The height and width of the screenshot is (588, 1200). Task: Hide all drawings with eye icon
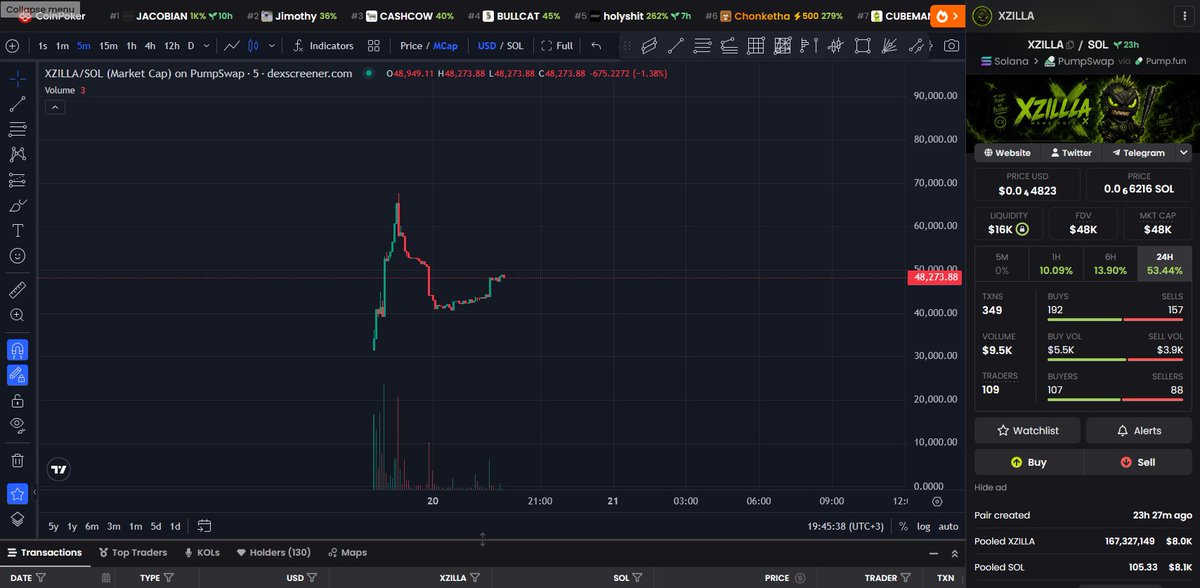17,425
